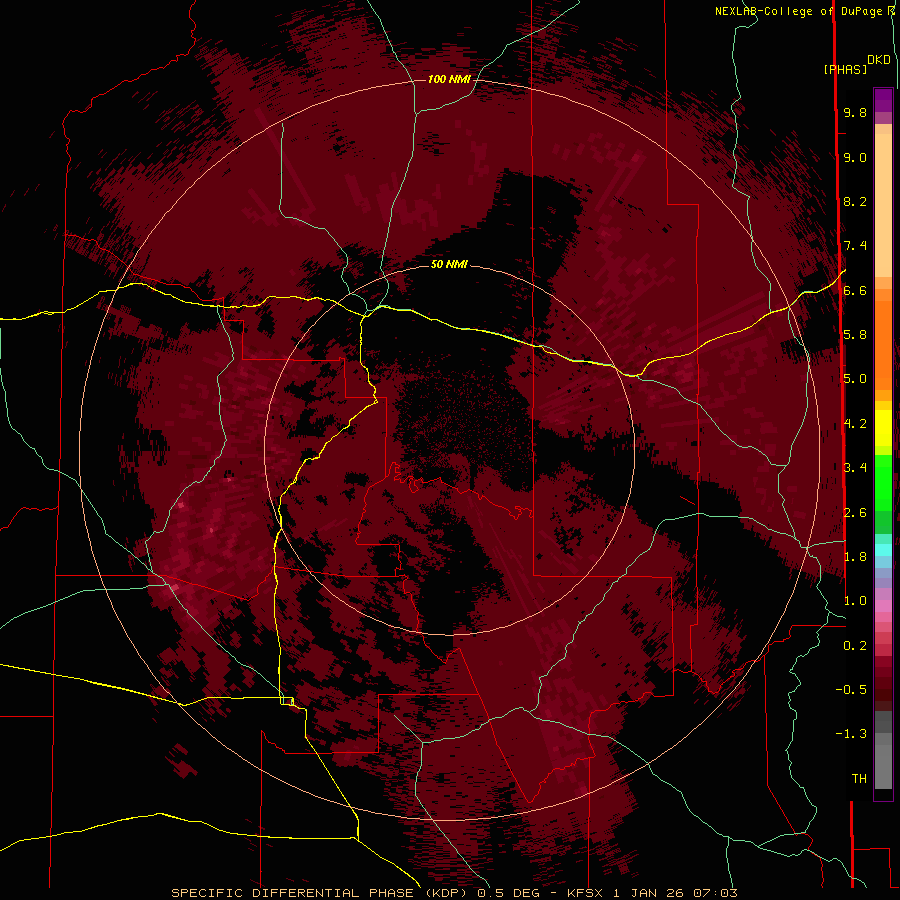The width and height of the screenshot is (900, 900).
Task: Click the purple segment atop the color scale
Action: point(883,100)
